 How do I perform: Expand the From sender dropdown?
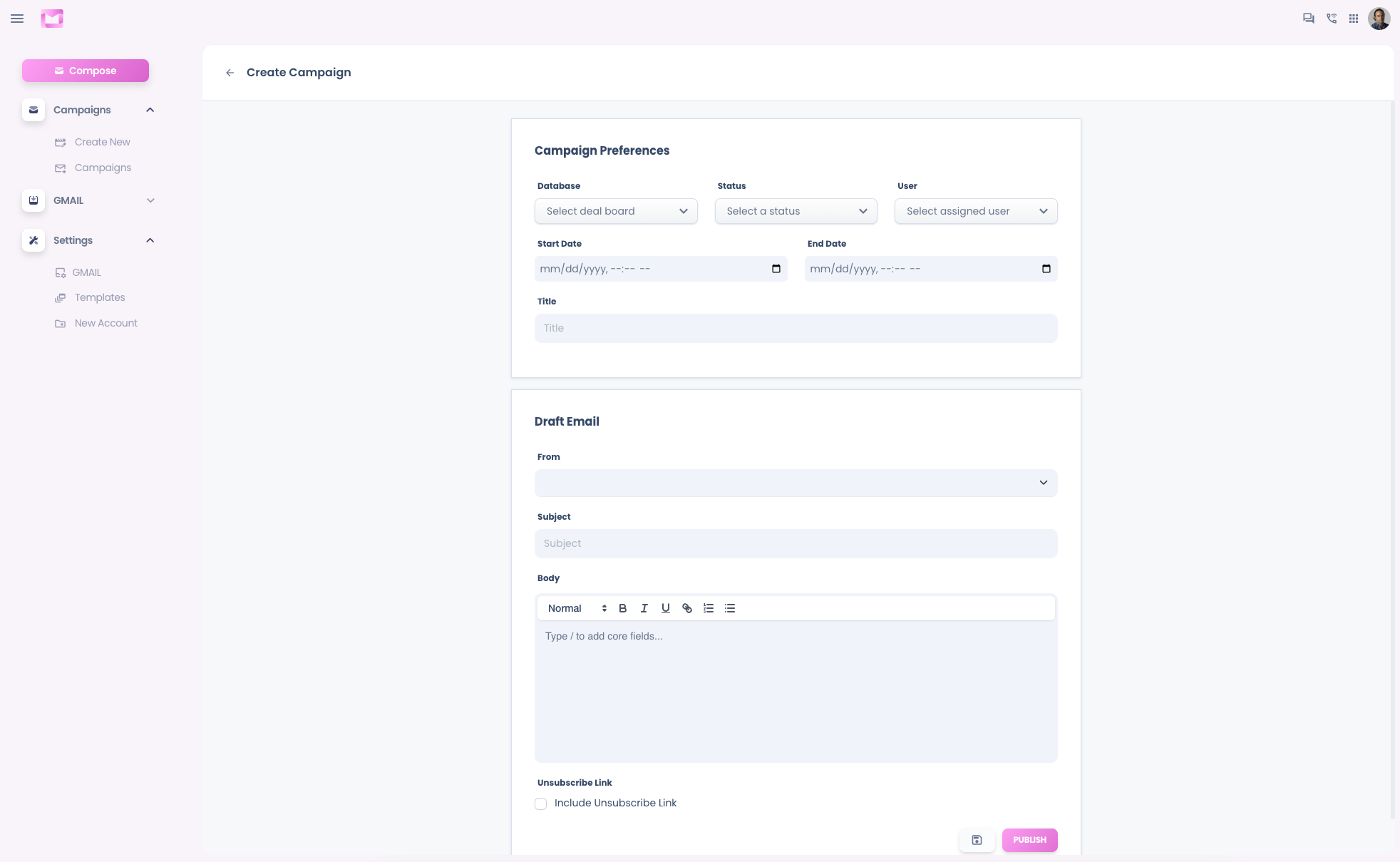(x=796, y=483)
